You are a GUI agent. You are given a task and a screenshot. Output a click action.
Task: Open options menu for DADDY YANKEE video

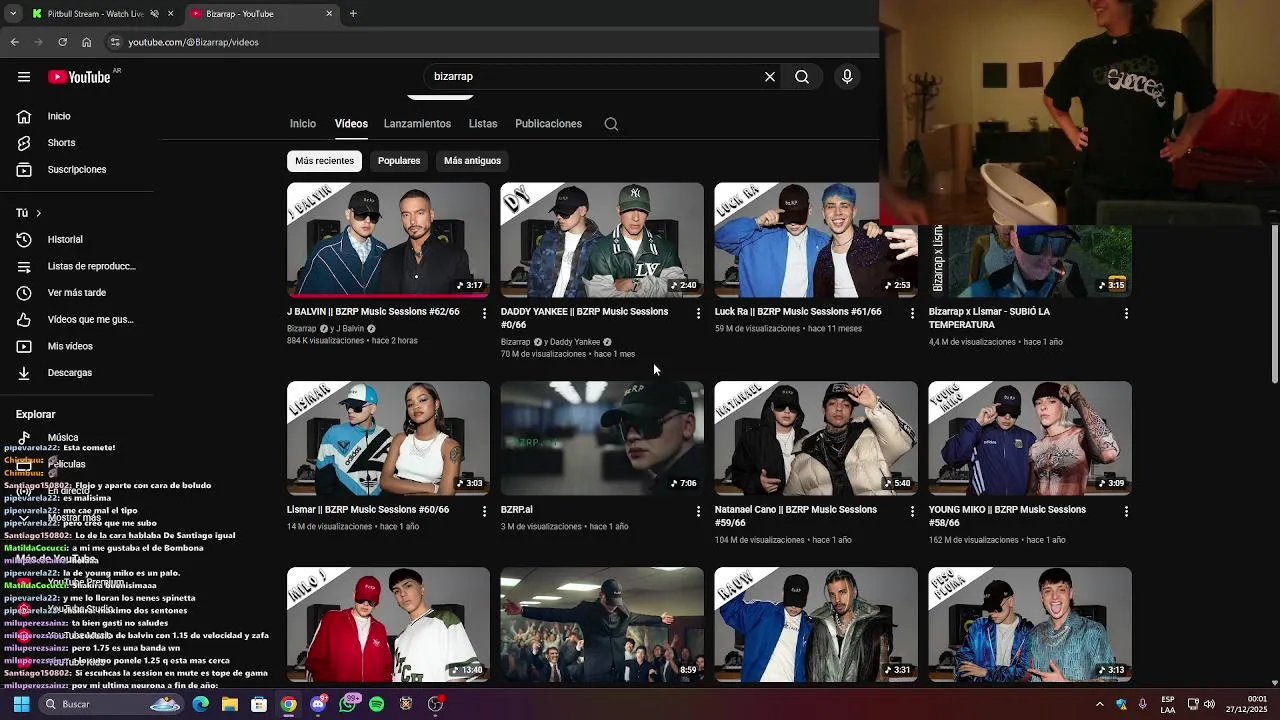pos(698,313)
